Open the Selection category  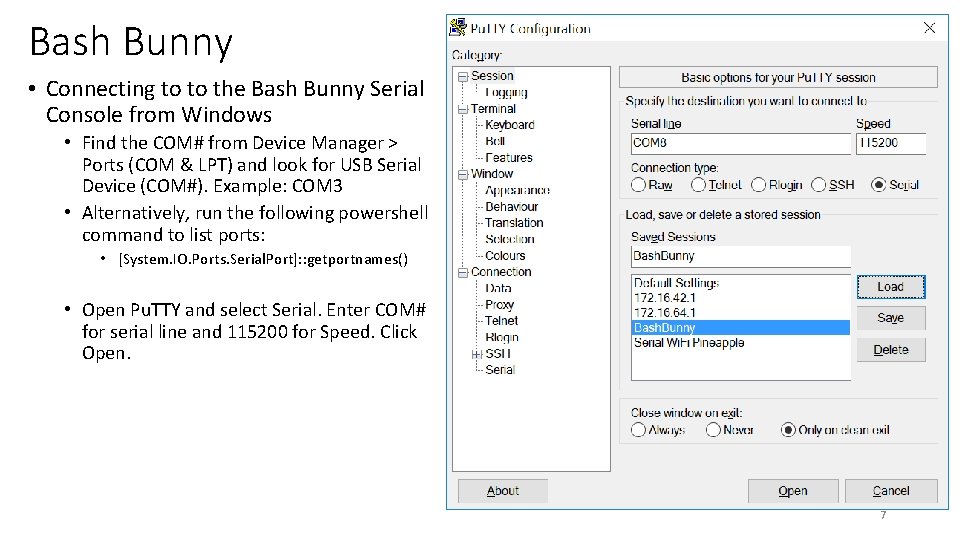pos(510,239)
